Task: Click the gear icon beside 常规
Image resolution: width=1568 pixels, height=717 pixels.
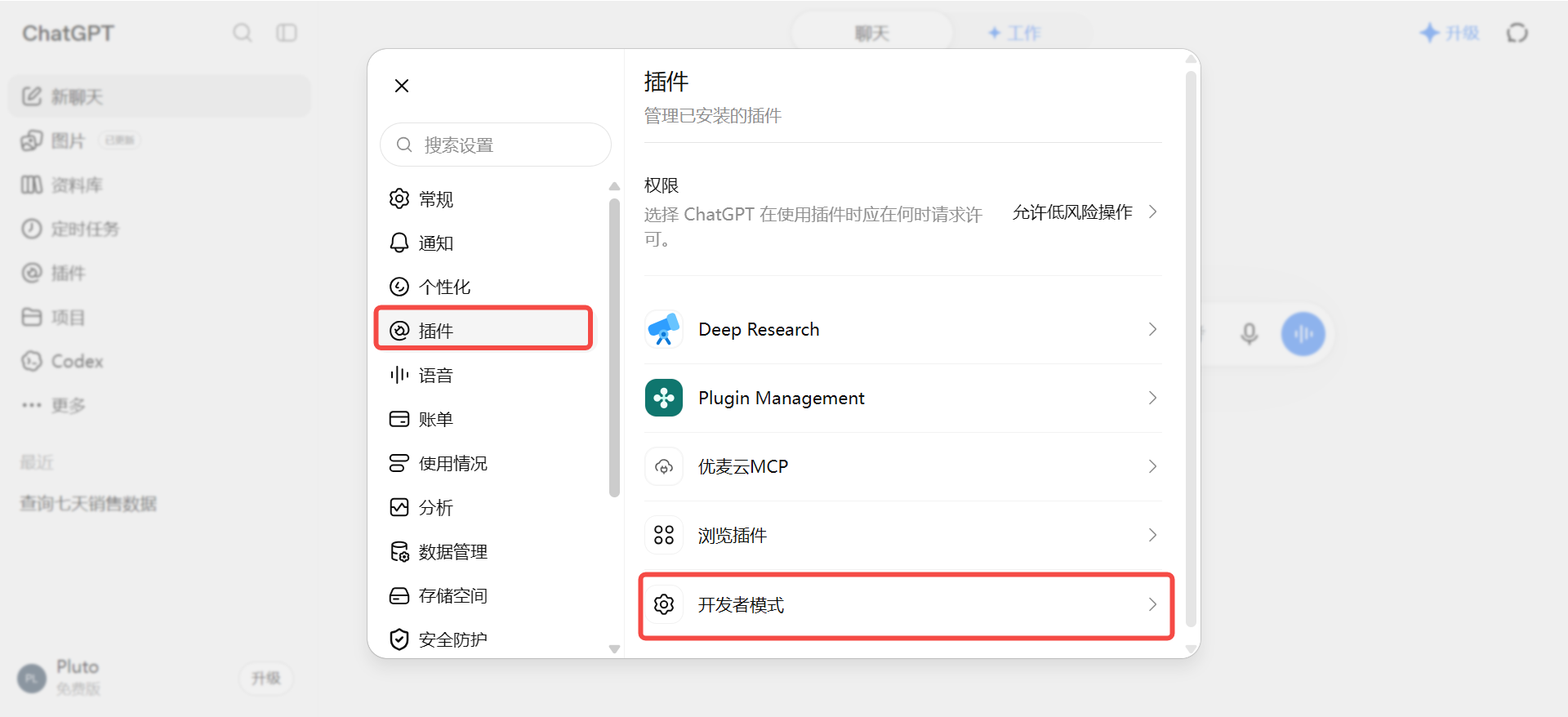Action: (x=399, y=198)
